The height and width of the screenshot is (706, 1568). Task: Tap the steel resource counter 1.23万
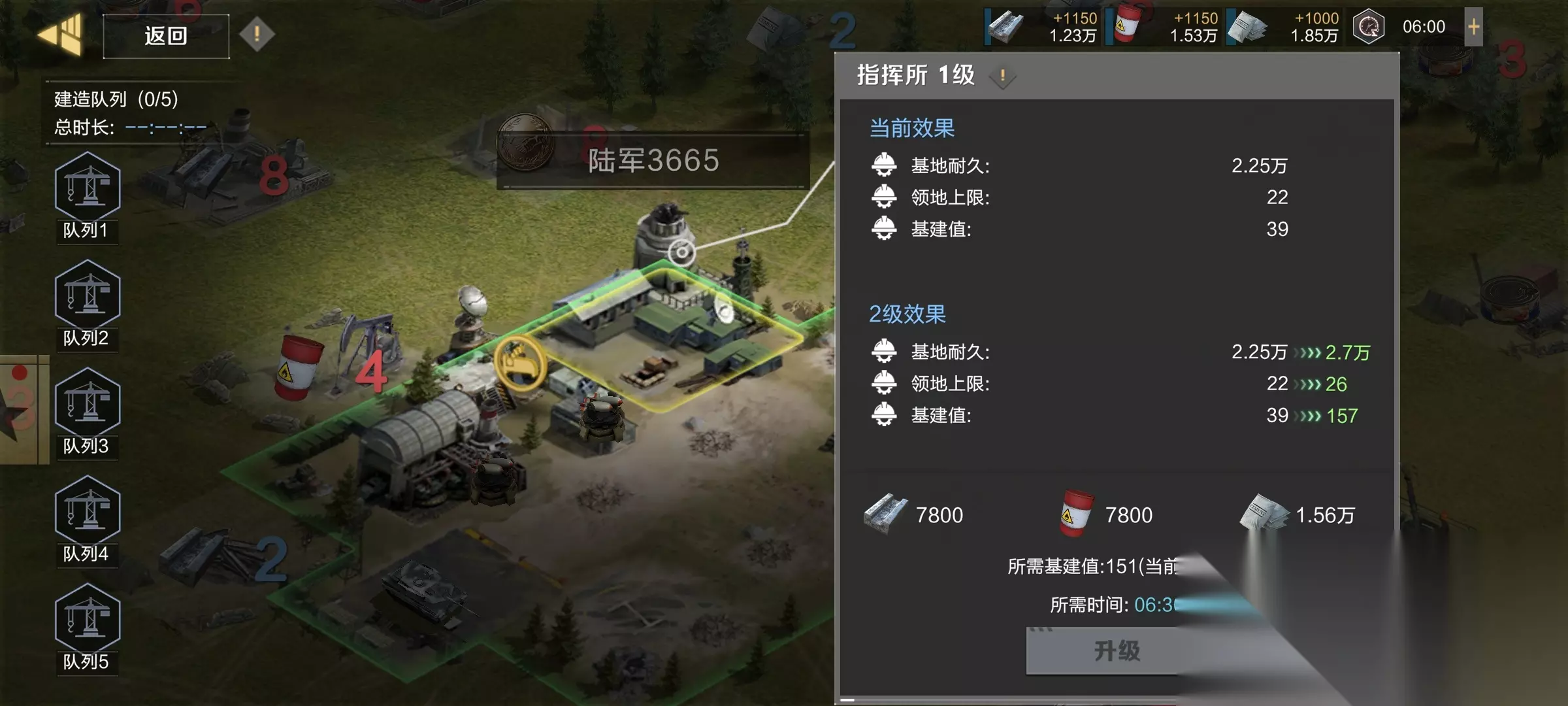1043,27
